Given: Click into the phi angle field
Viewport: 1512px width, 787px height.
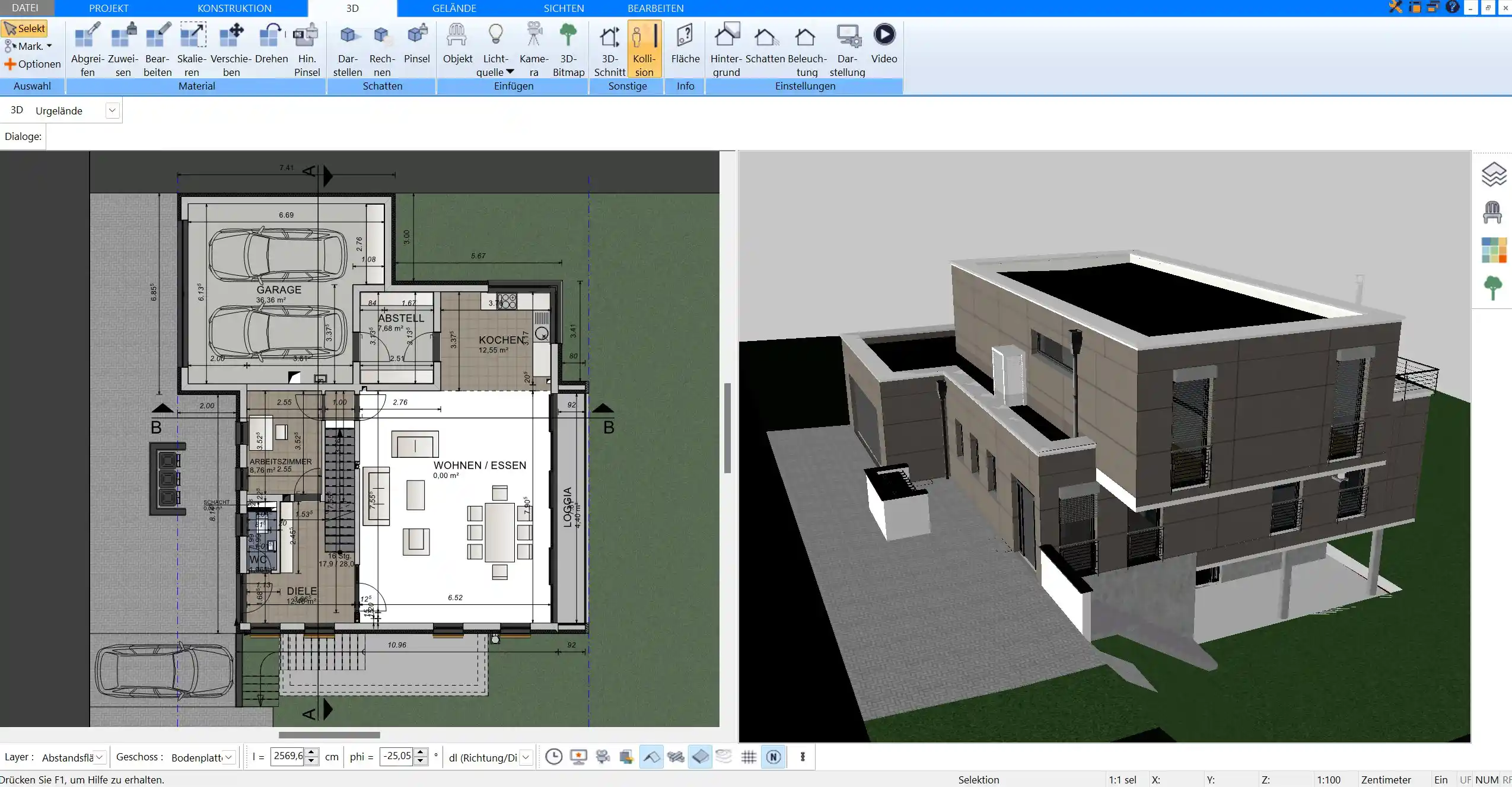Looking at the screenshot, I should click(396, 756).
